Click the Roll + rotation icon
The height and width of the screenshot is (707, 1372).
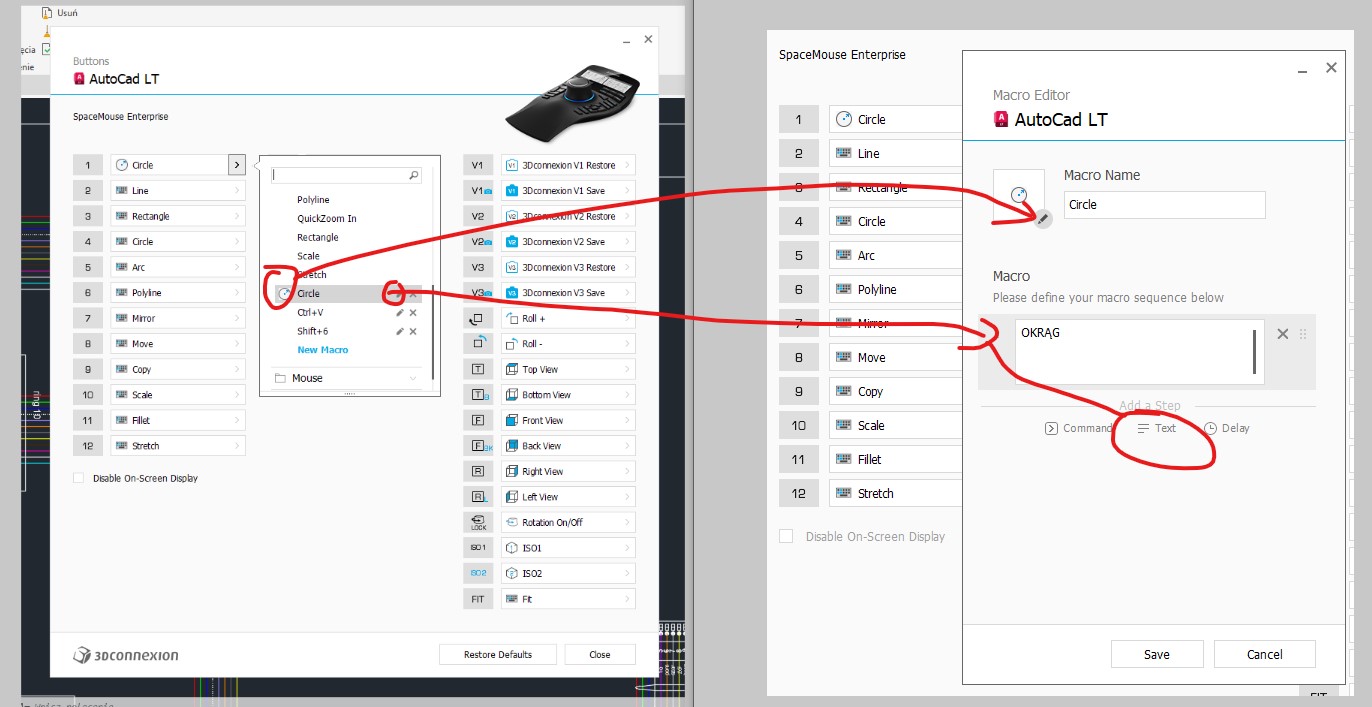pyautogui.click(x=477, y=318)
